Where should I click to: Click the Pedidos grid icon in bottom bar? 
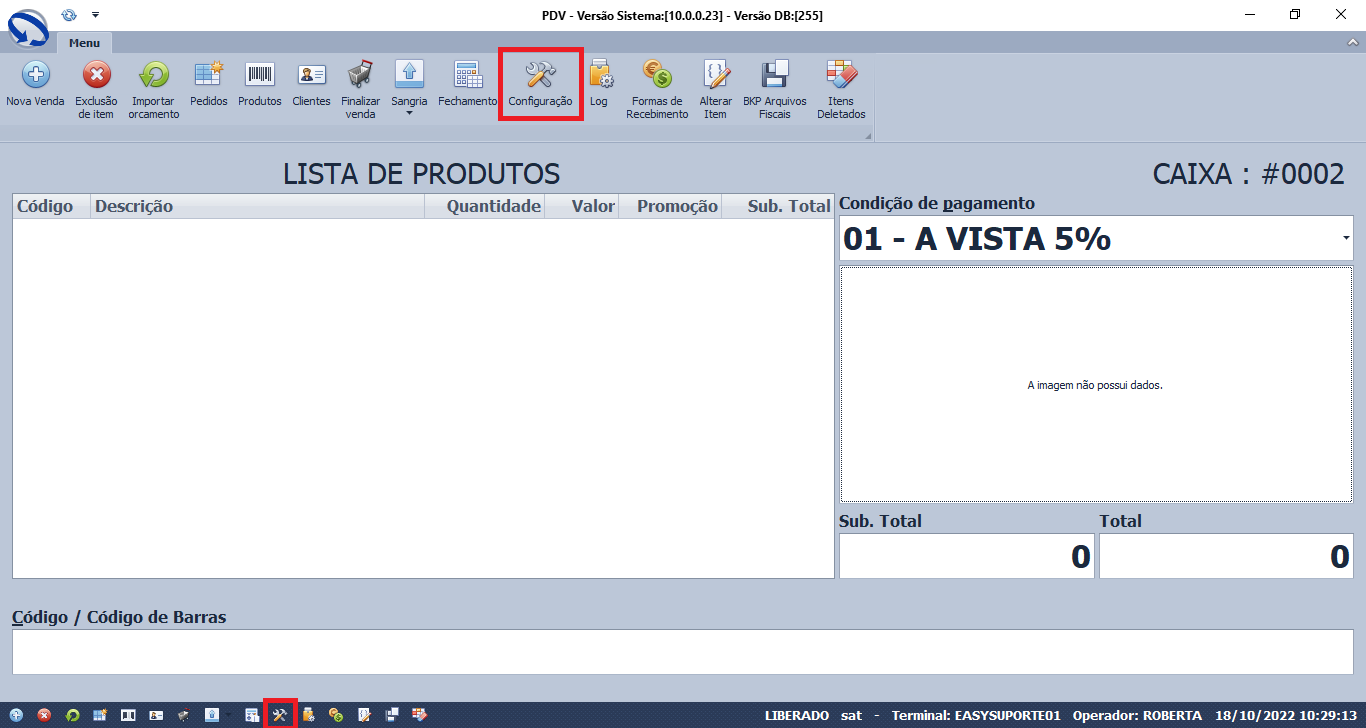(100, 715)
